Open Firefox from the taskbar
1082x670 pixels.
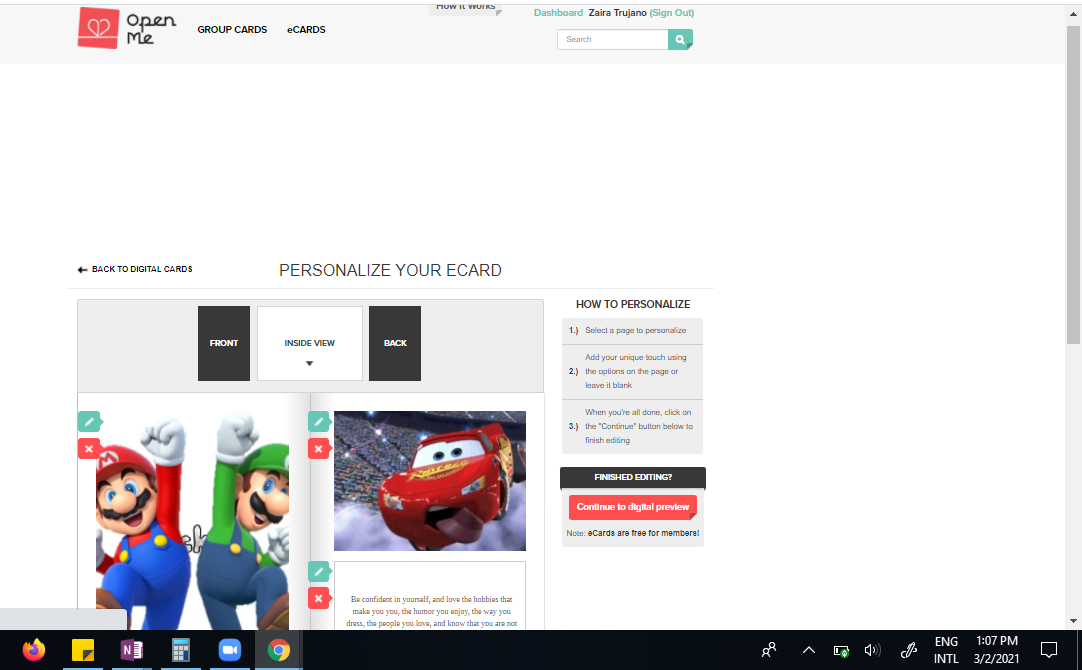(33, 650)
